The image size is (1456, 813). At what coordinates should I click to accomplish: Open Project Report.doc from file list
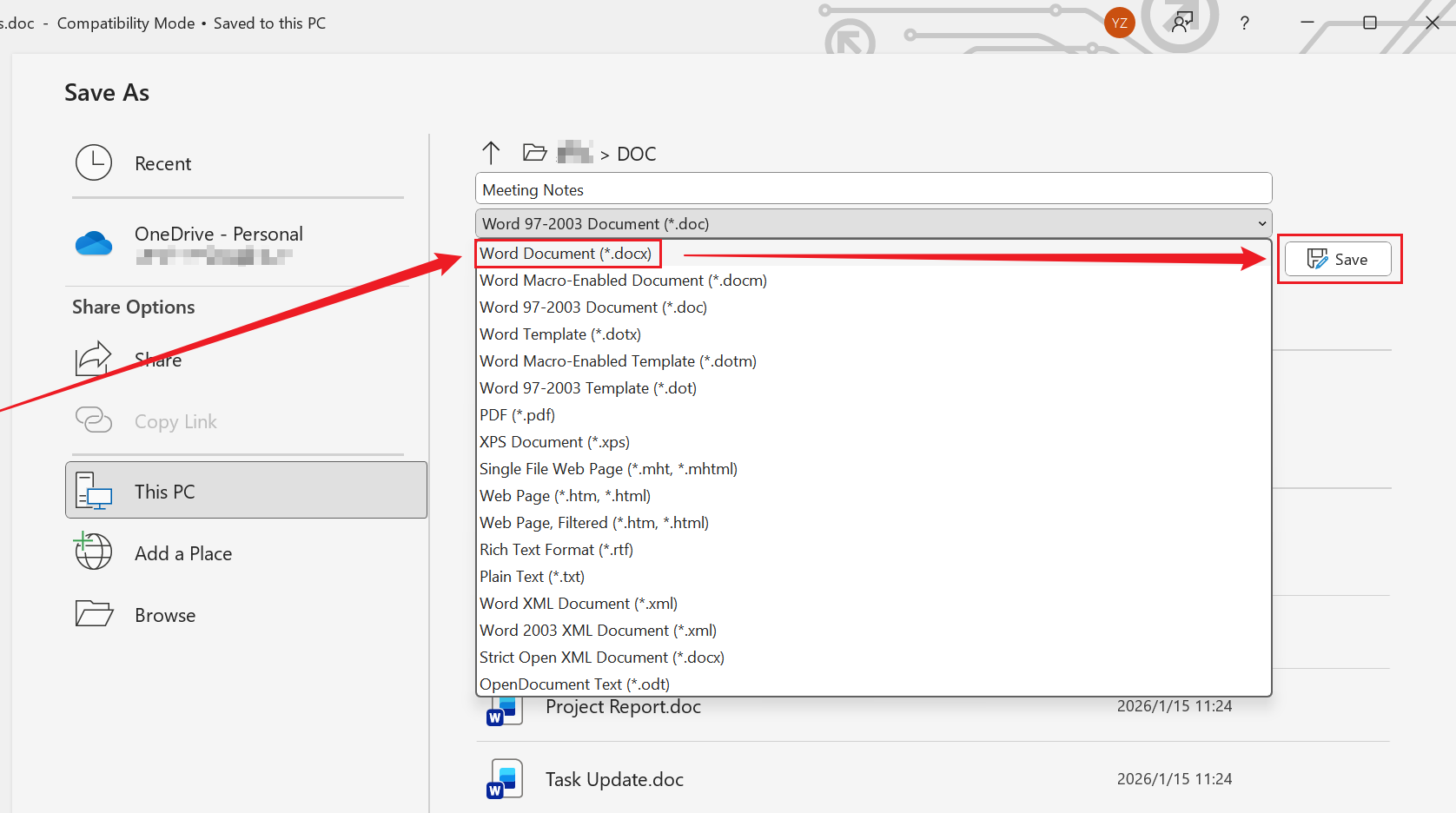coord(622,706)
